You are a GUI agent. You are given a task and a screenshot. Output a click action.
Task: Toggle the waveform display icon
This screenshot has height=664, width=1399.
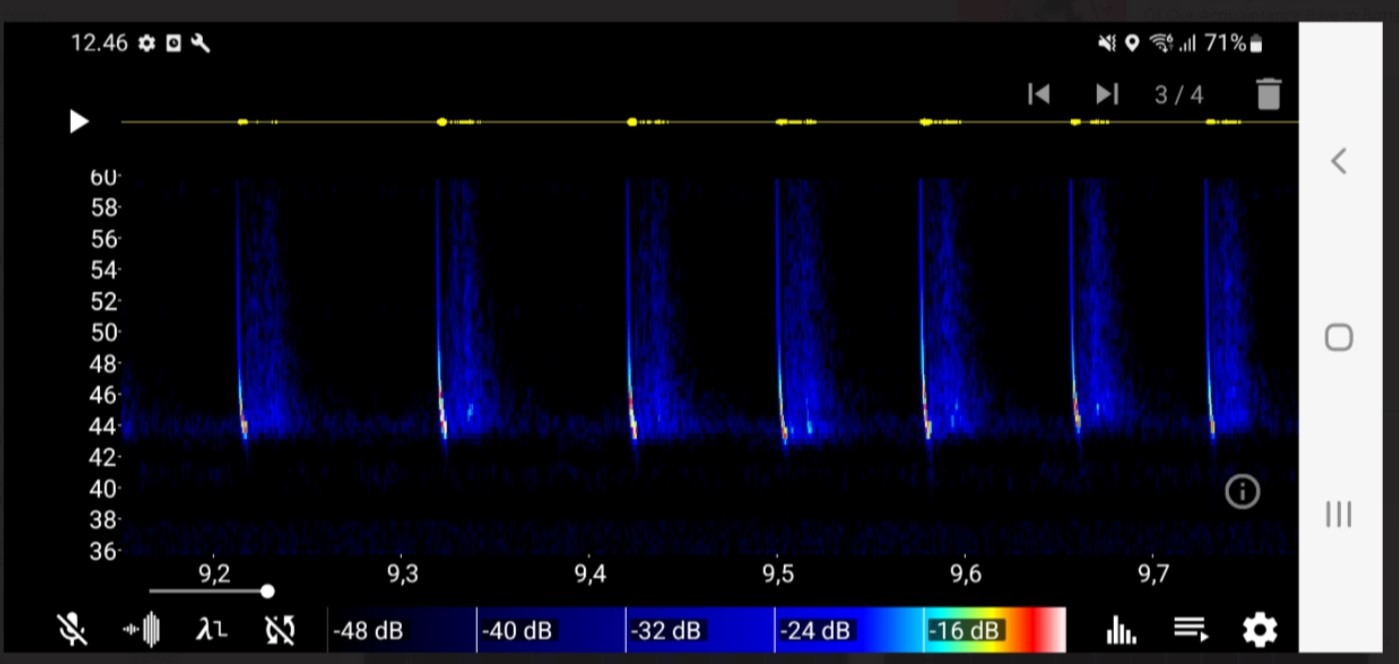(141, 630)
